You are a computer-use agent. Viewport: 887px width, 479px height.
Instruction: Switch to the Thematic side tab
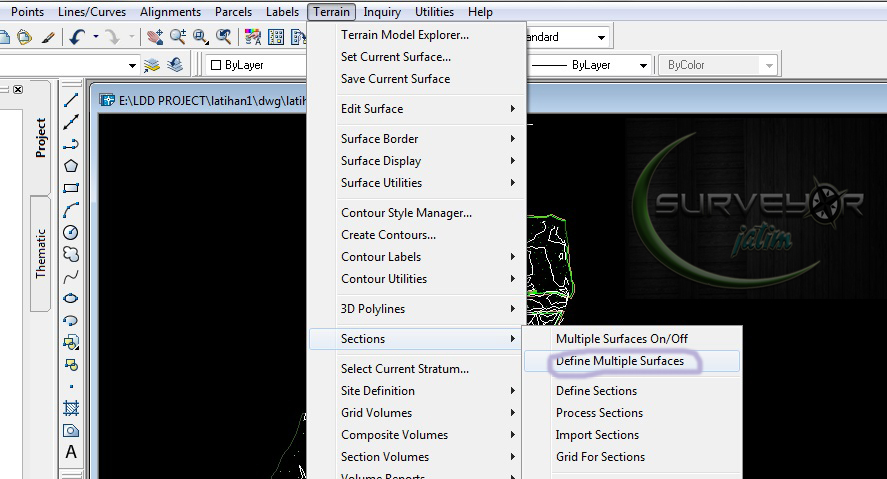coord(40,253)
